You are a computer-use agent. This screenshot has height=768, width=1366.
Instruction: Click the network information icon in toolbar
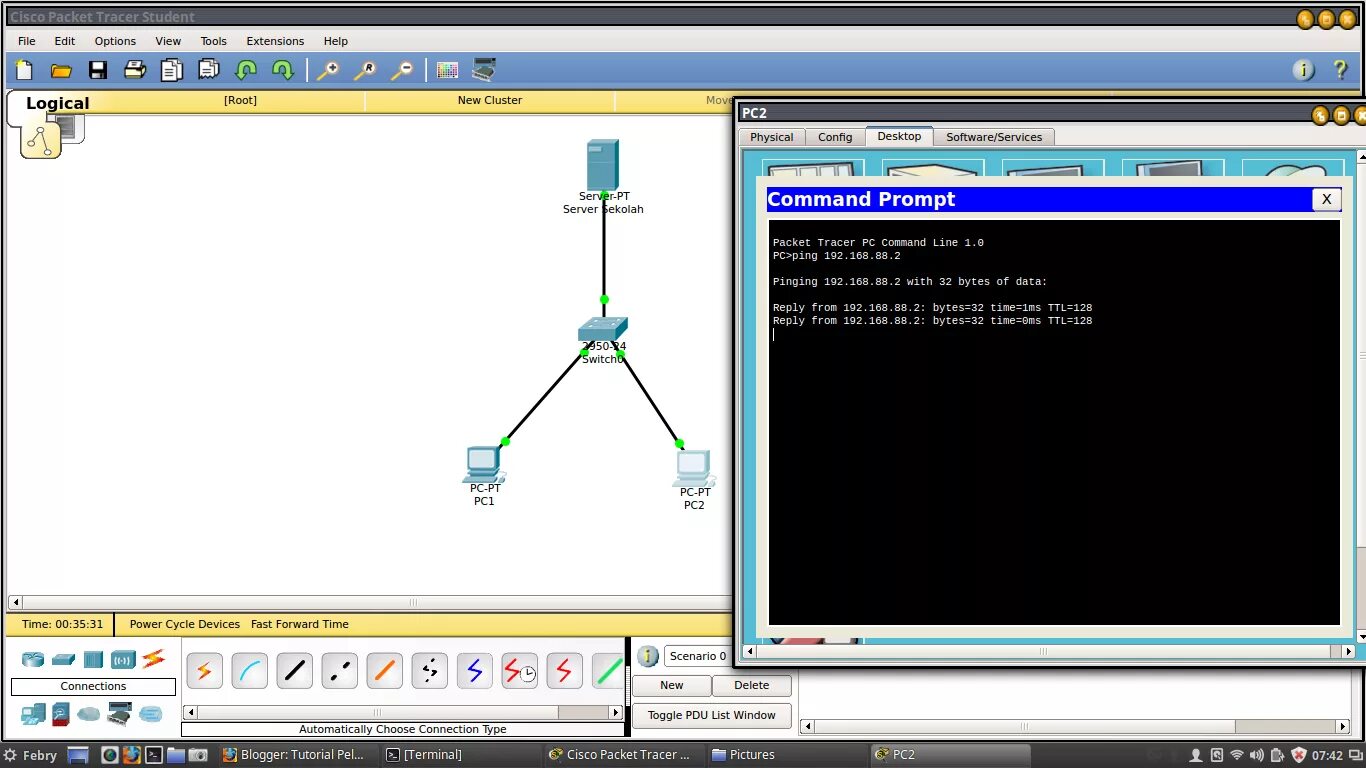pos(1304,70)
